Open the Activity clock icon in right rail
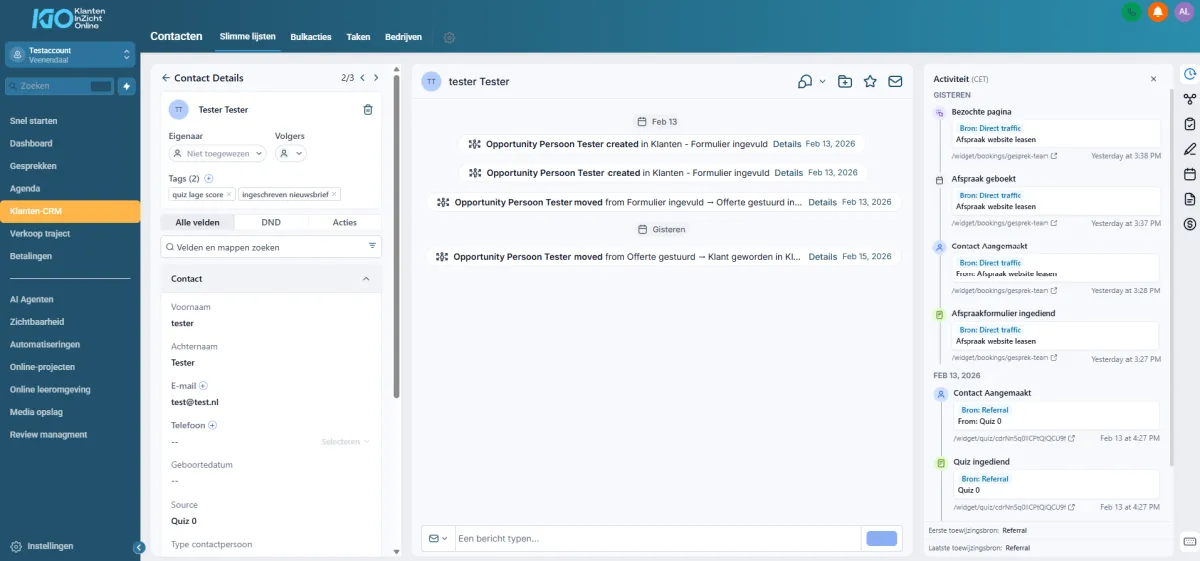 click(x=1190, y=73)
